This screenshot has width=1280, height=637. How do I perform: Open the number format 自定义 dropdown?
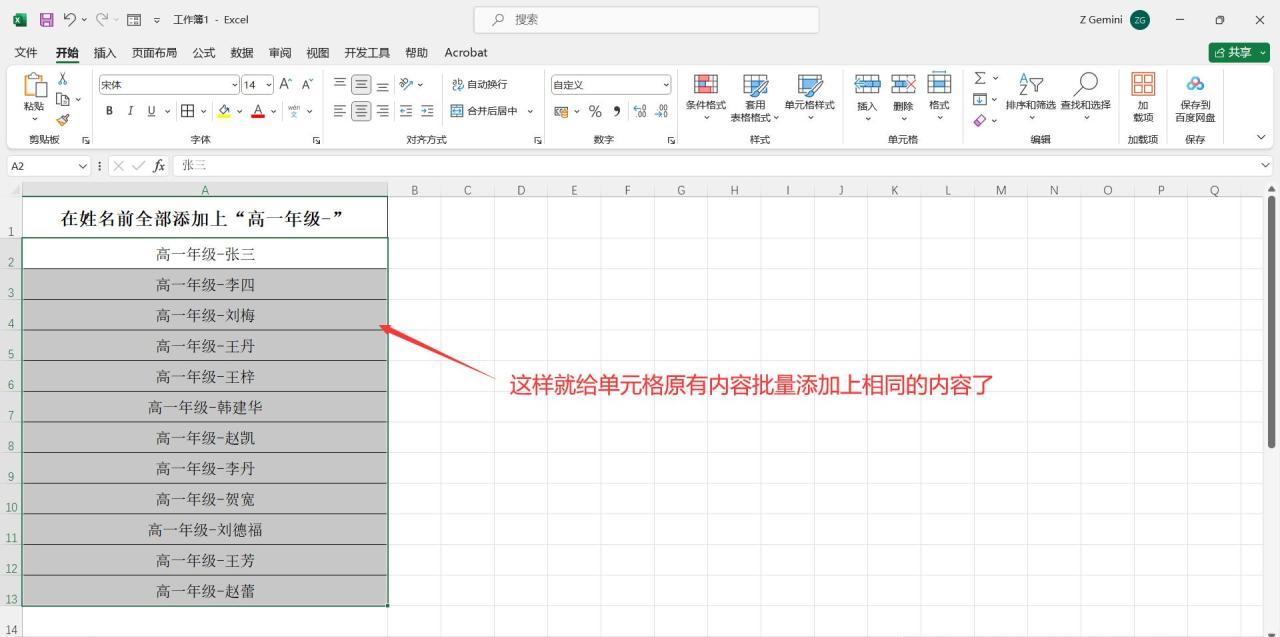(x=666, y=85)
